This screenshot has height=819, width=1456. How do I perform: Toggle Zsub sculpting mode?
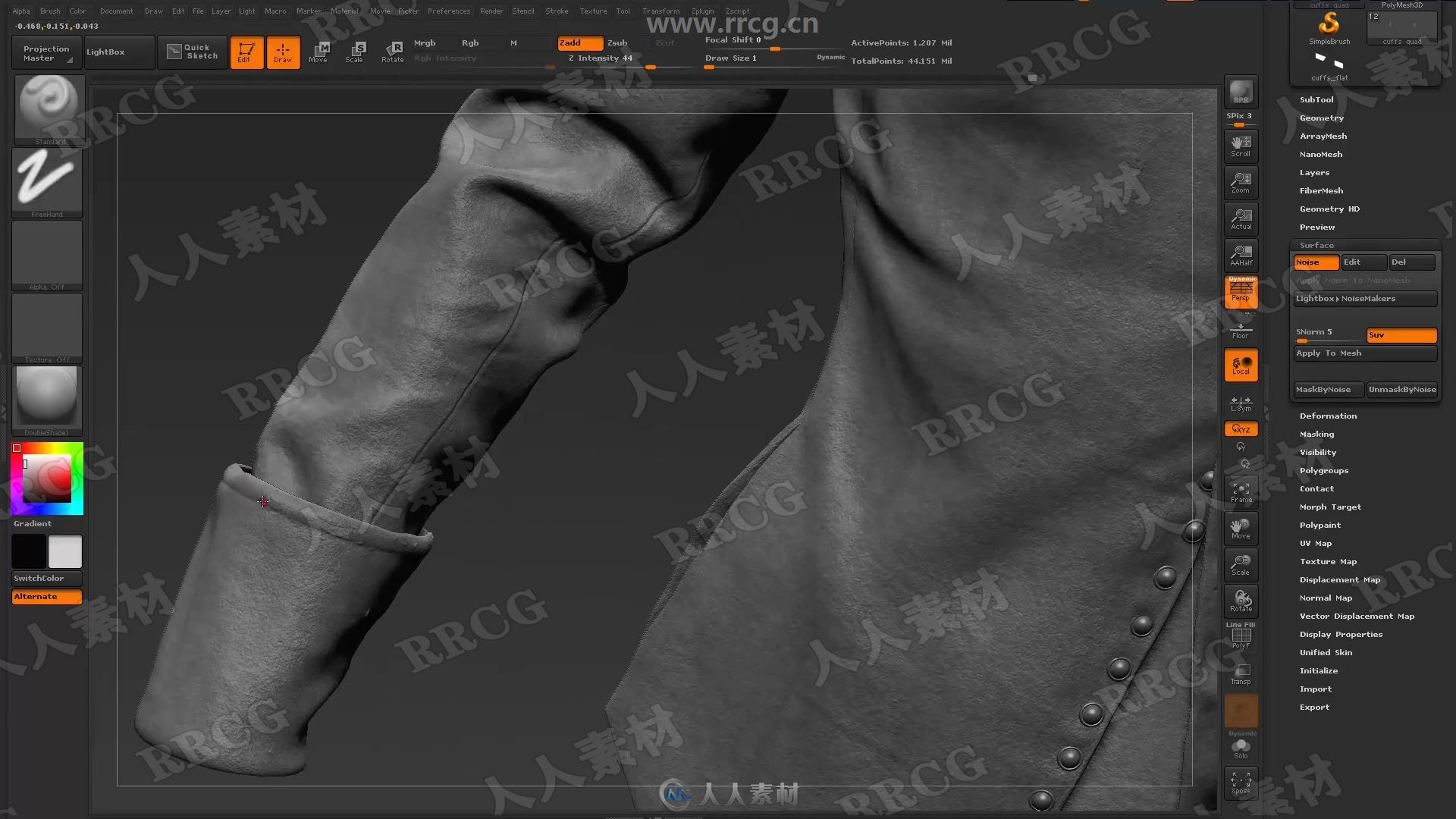(617, 42)
